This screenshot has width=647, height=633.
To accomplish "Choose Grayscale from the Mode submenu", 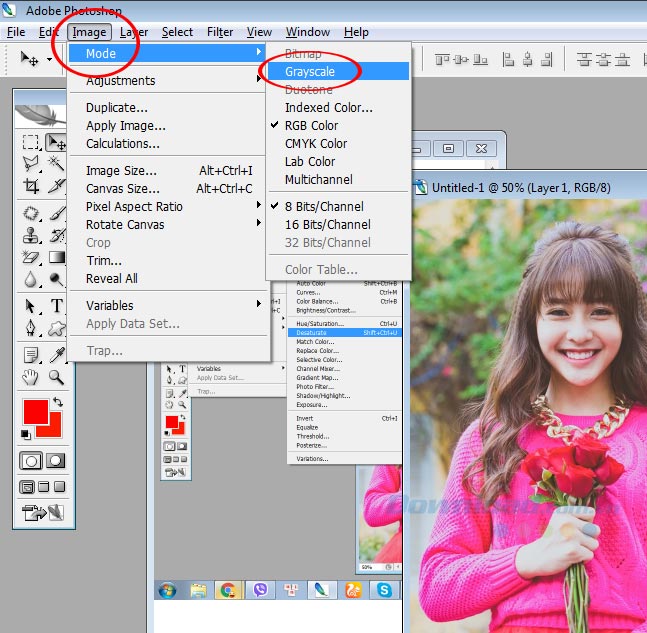I will (x=310, y=72).
